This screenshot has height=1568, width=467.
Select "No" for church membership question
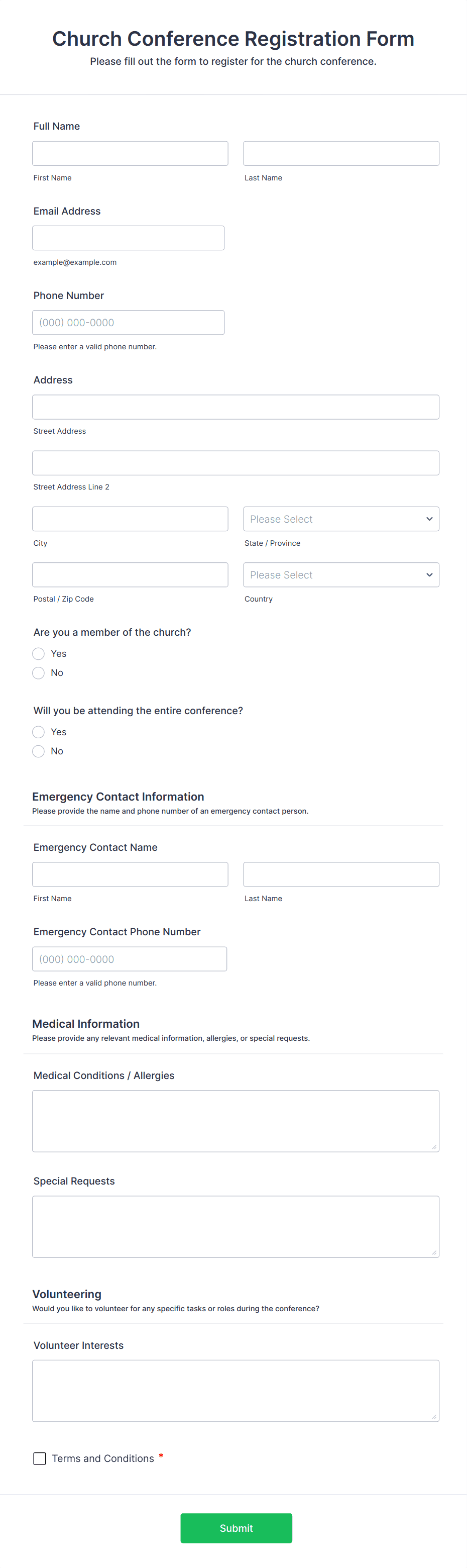click(38, 672)
